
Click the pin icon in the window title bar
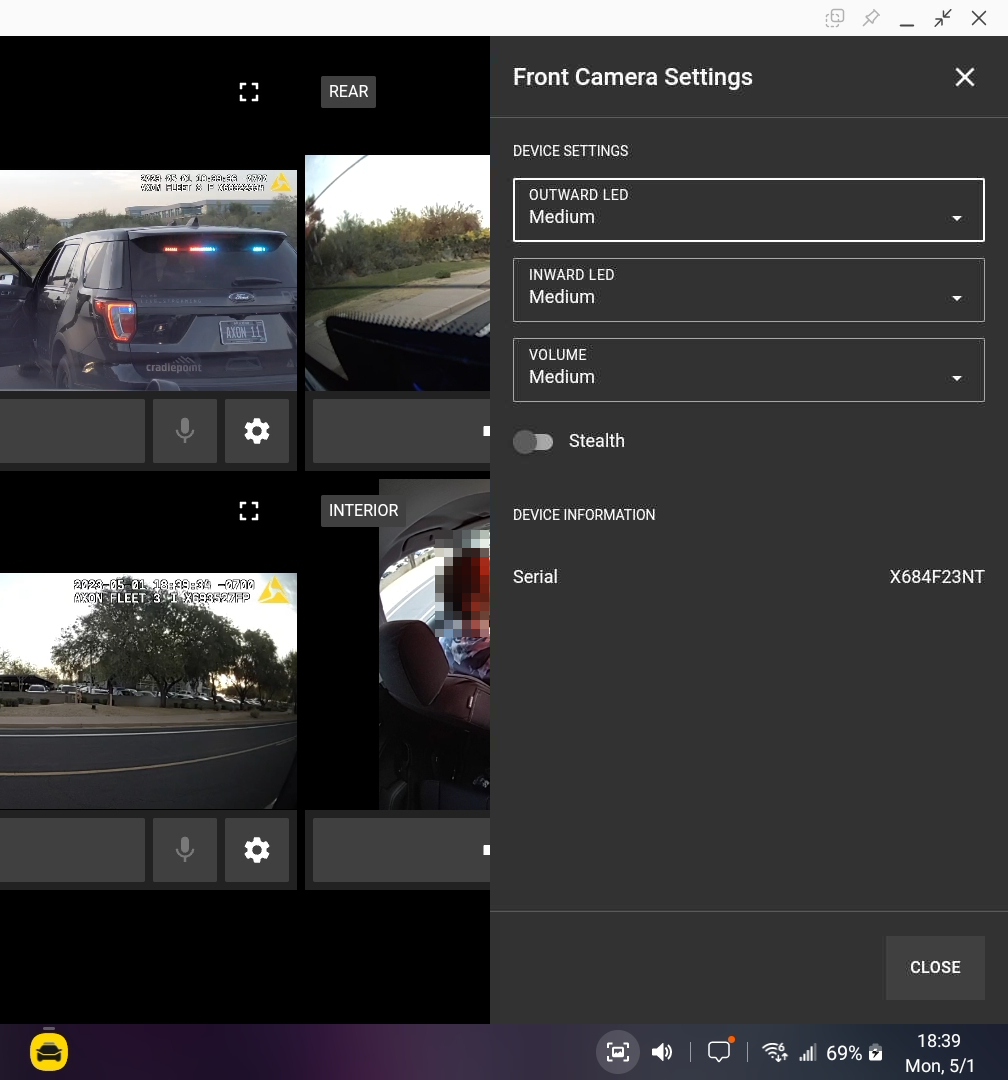click(x=871, y=18)
